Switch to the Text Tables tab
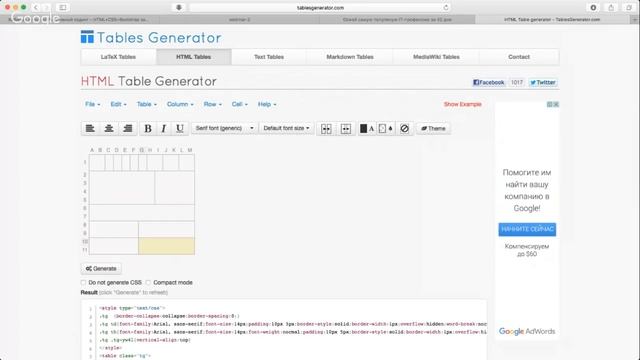The width and height of the screenshot is (640, 360). [269, 57]
